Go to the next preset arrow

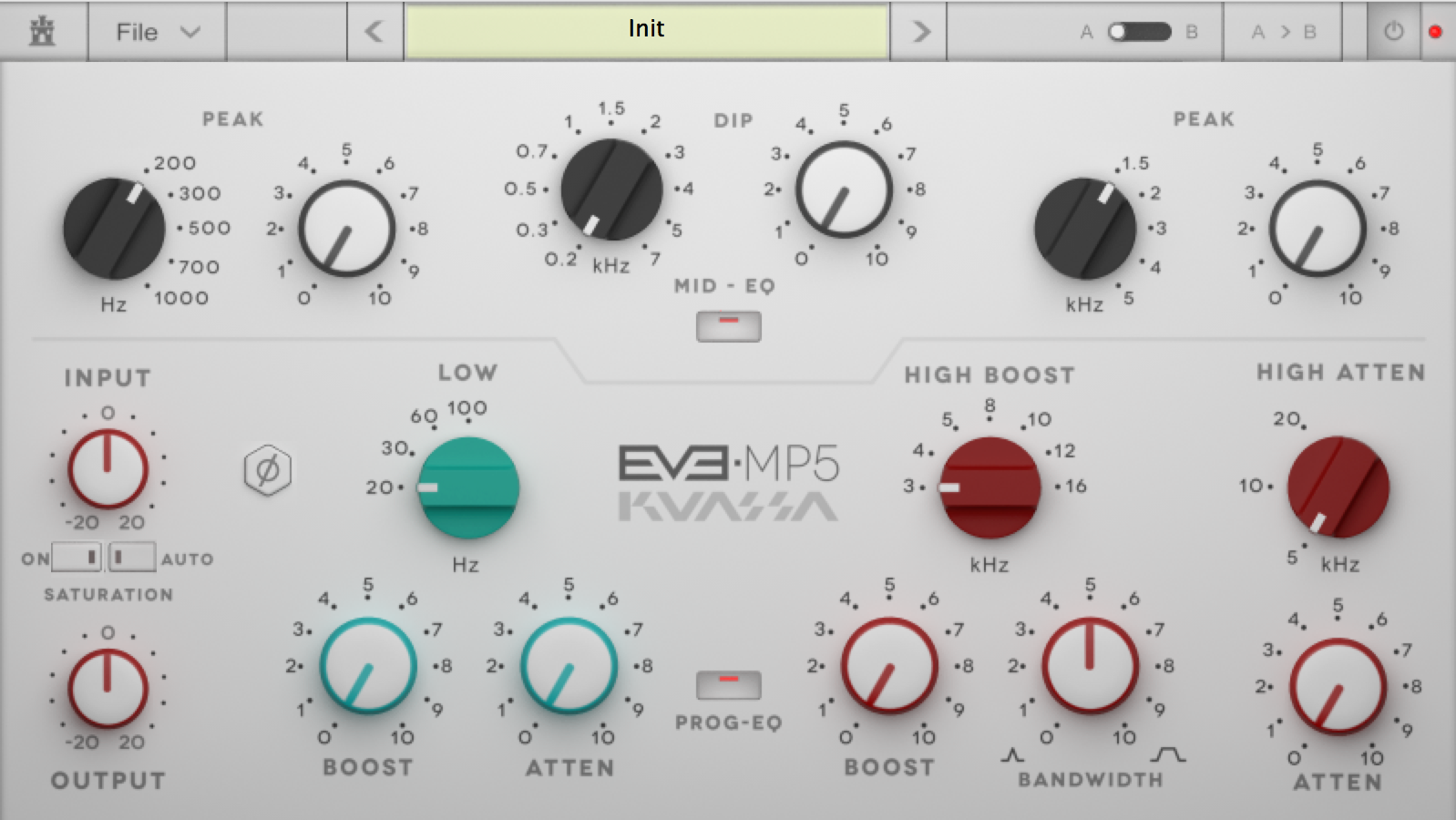pos(921,32)
